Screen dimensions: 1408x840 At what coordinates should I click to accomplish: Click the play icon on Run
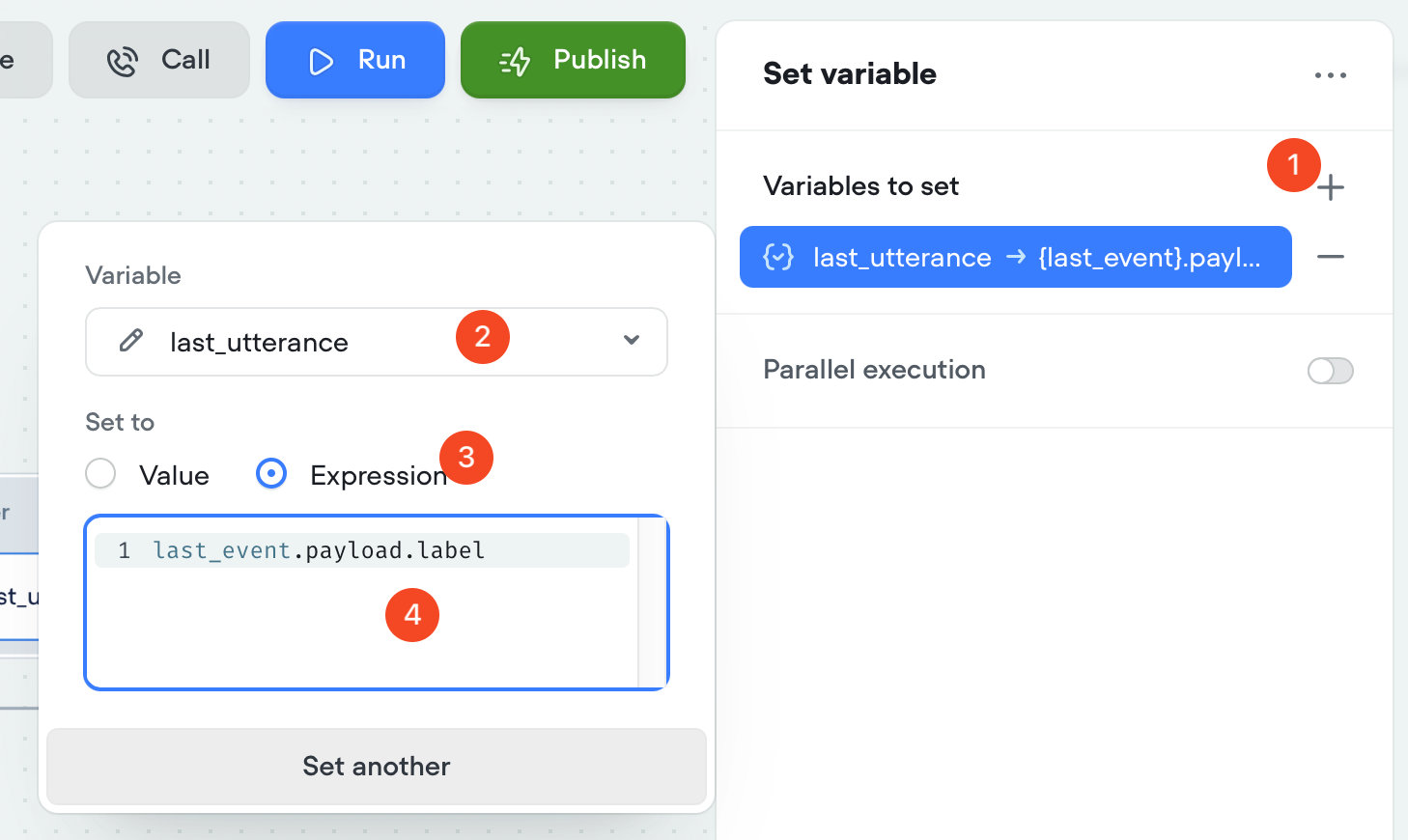click(321, 62)
